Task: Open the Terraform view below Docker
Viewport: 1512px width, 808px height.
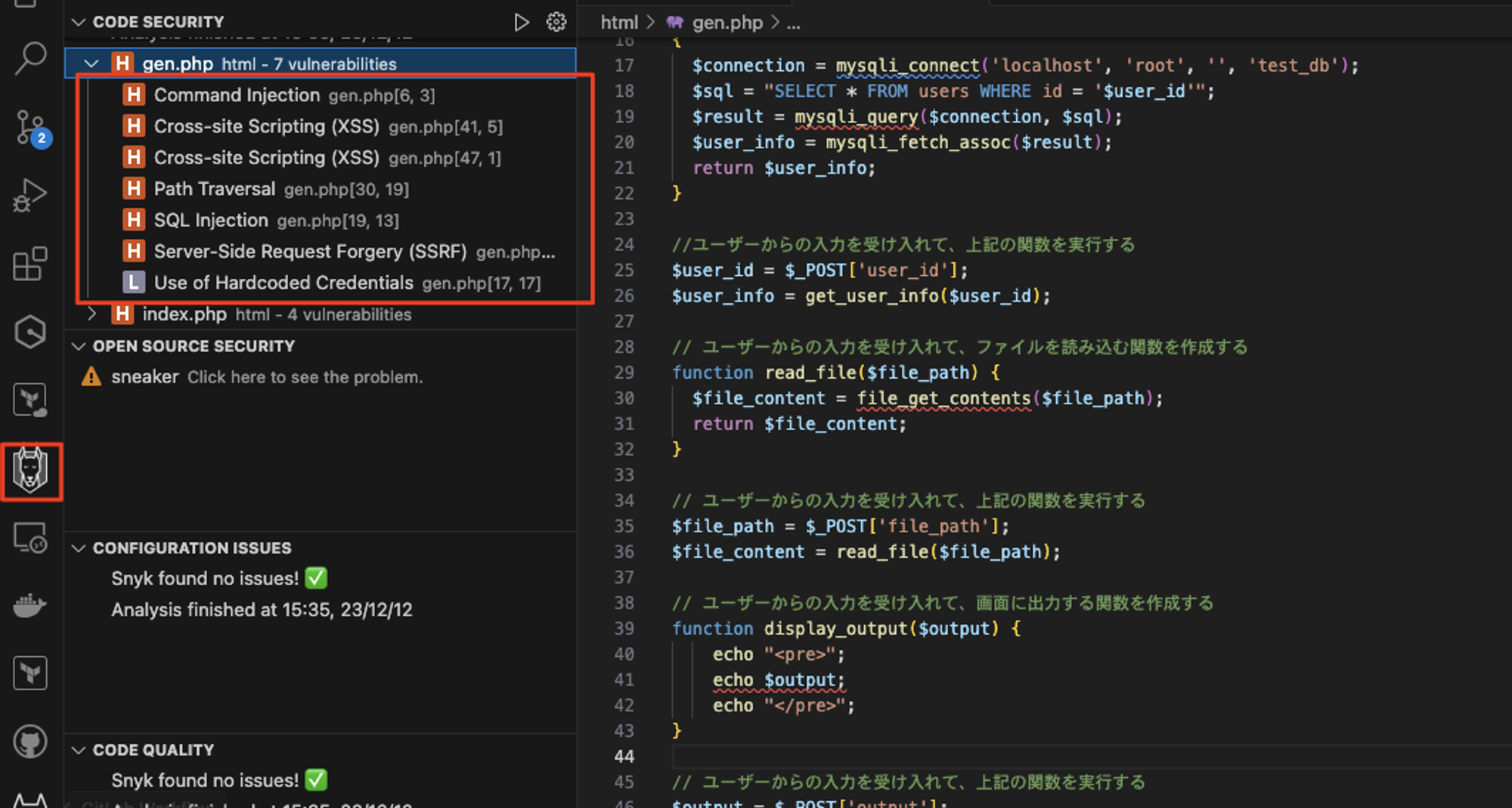Action: pyautogui.click(x=30, y=673)
